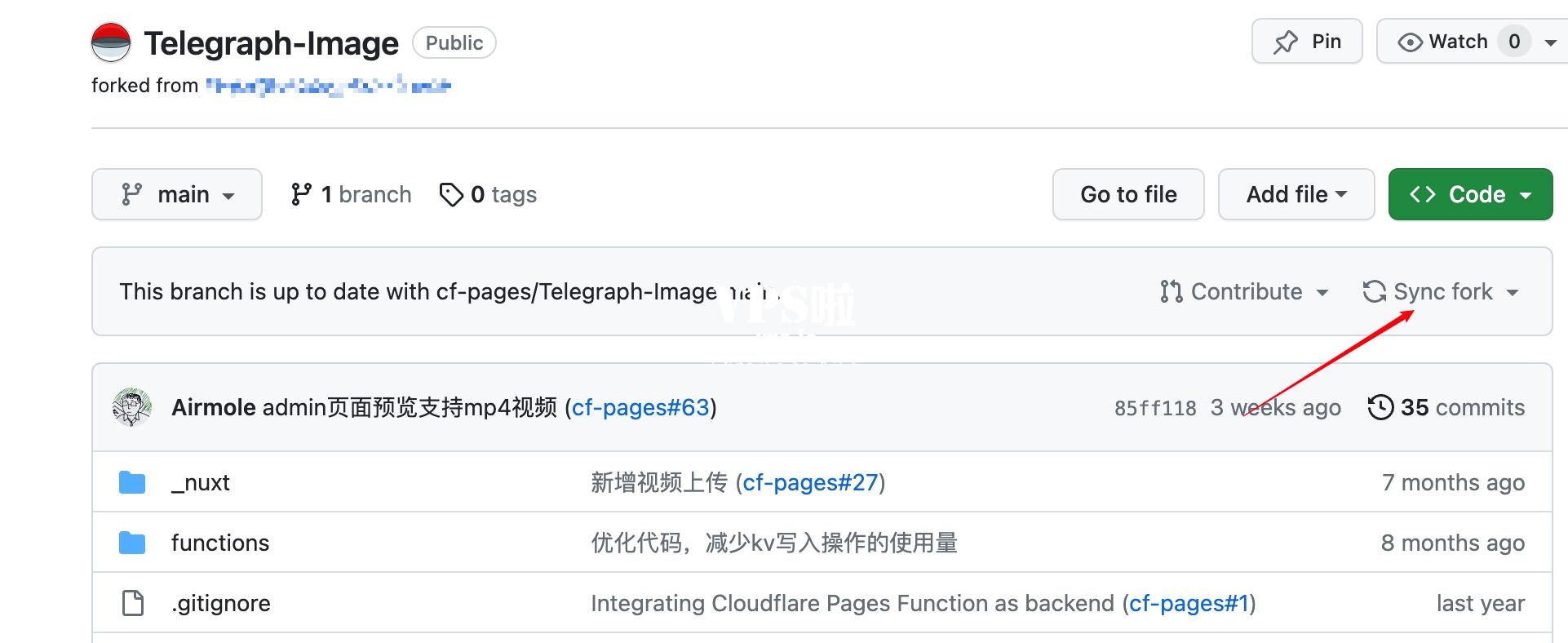
Task: Expand the Contribute dropdown
Action: click(x=1244, y=291)
